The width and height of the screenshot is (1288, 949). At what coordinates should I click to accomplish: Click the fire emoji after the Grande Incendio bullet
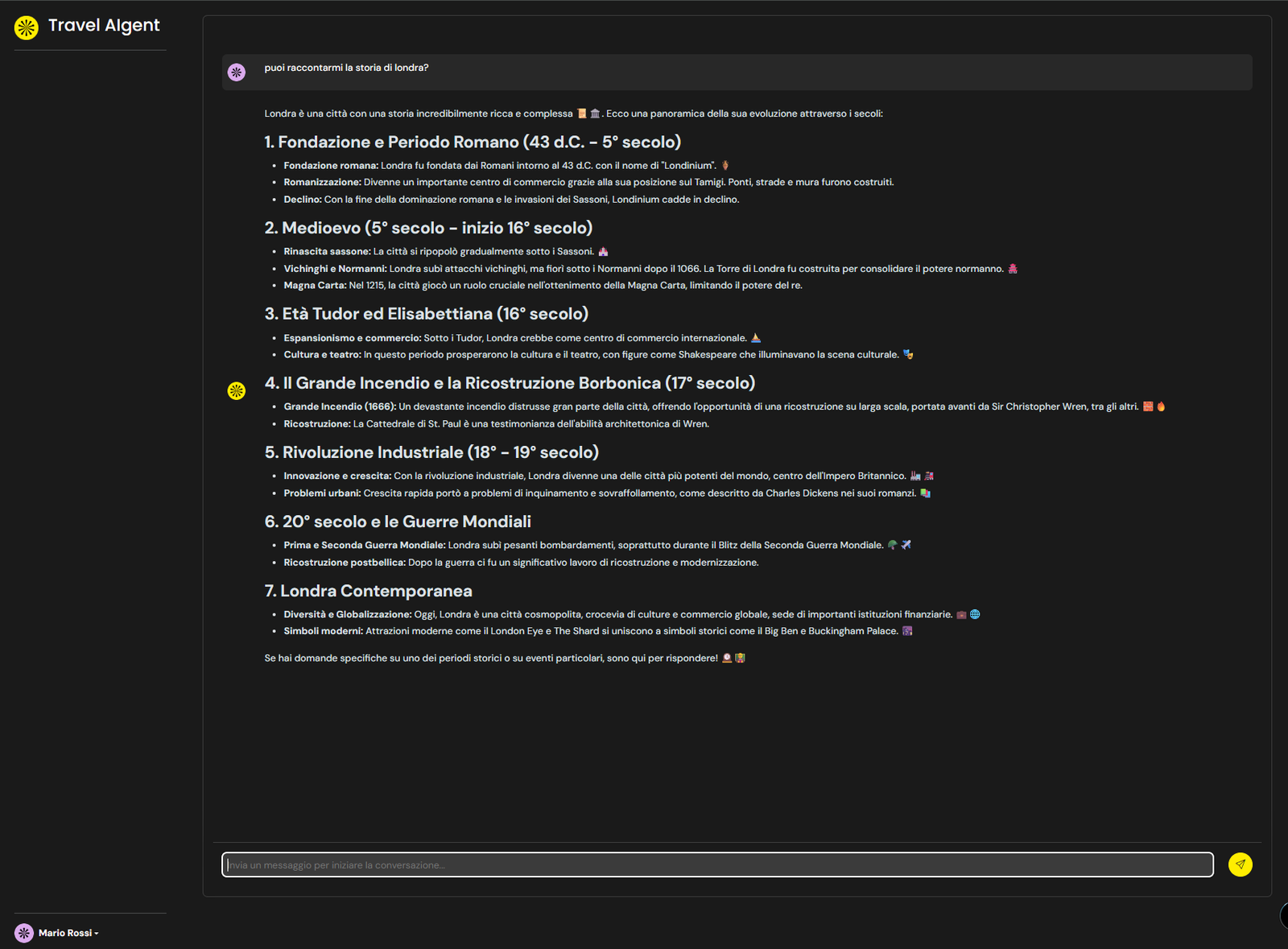point(1160,406)
